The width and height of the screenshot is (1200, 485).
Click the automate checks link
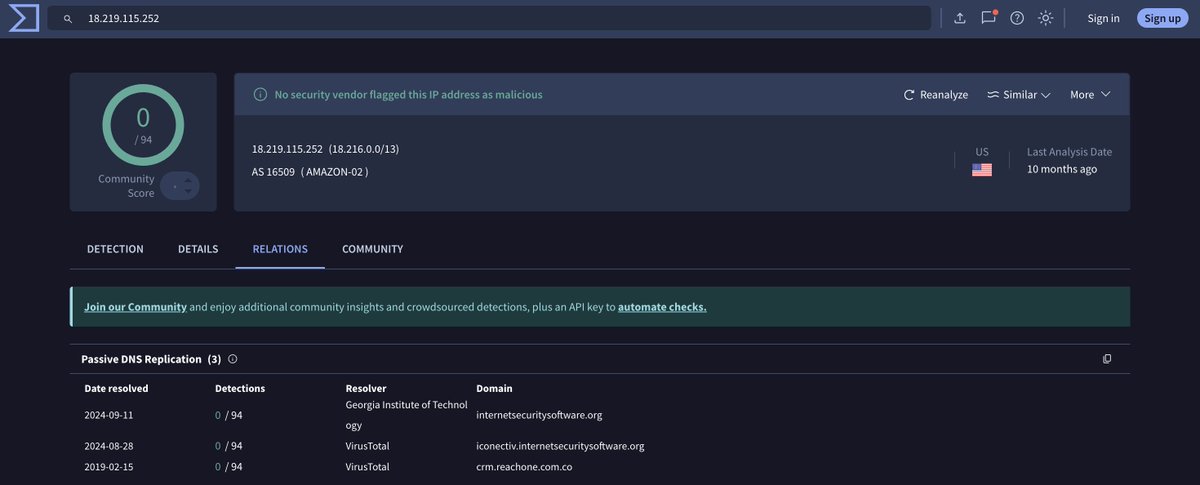pyautogui.click(x=662, y=307)
